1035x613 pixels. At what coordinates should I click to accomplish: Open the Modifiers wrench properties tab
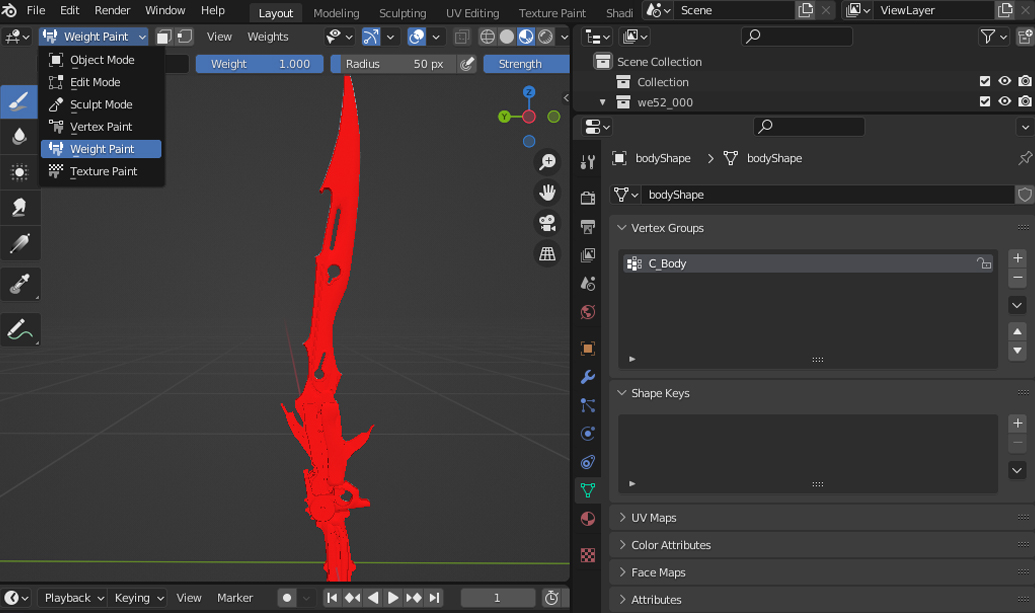tap(588, 377)
